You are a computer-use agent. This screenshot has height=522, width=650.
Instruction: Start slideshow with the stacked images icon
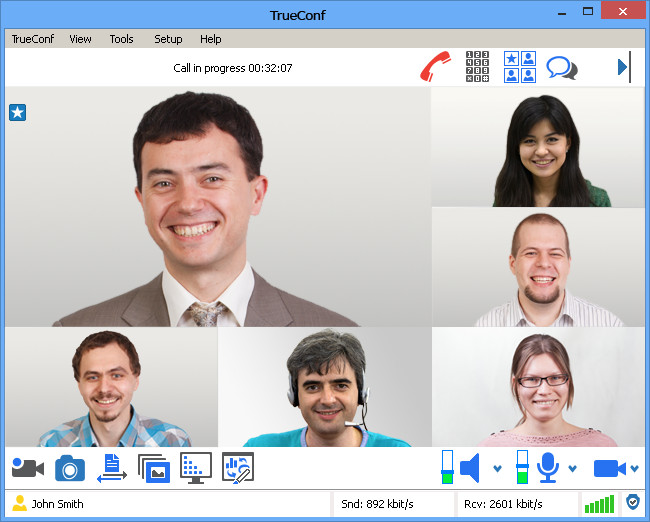154,469
